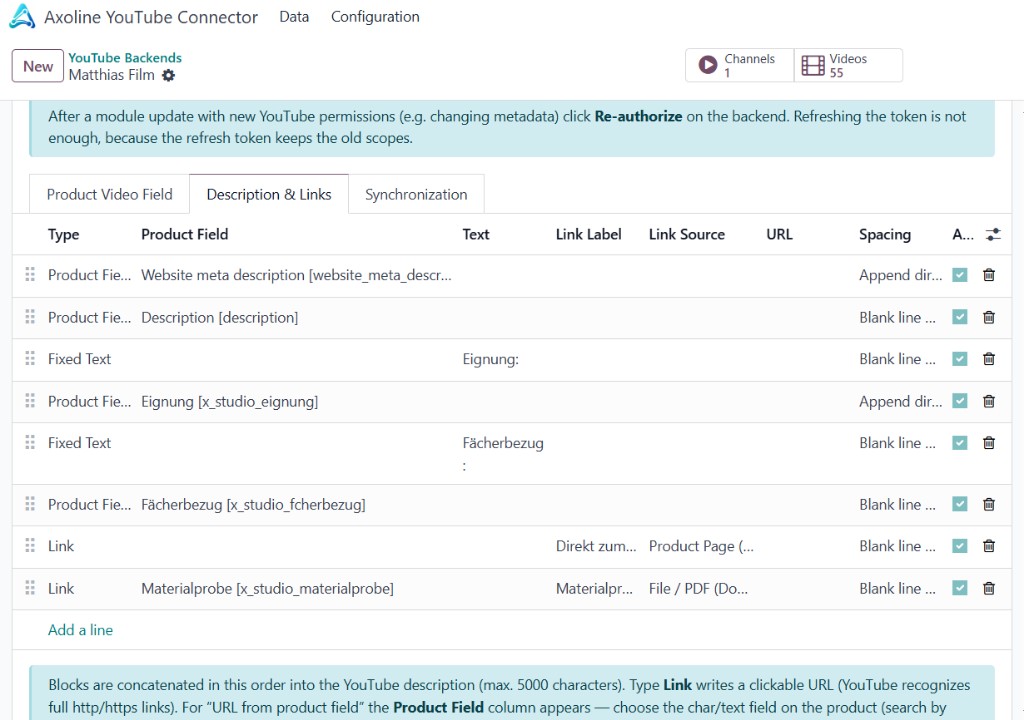The height and width of the screenshot is (720, 1024).
Task: Delete the Eignung [x_studio_eignung] row
Action: pos(989,401)
